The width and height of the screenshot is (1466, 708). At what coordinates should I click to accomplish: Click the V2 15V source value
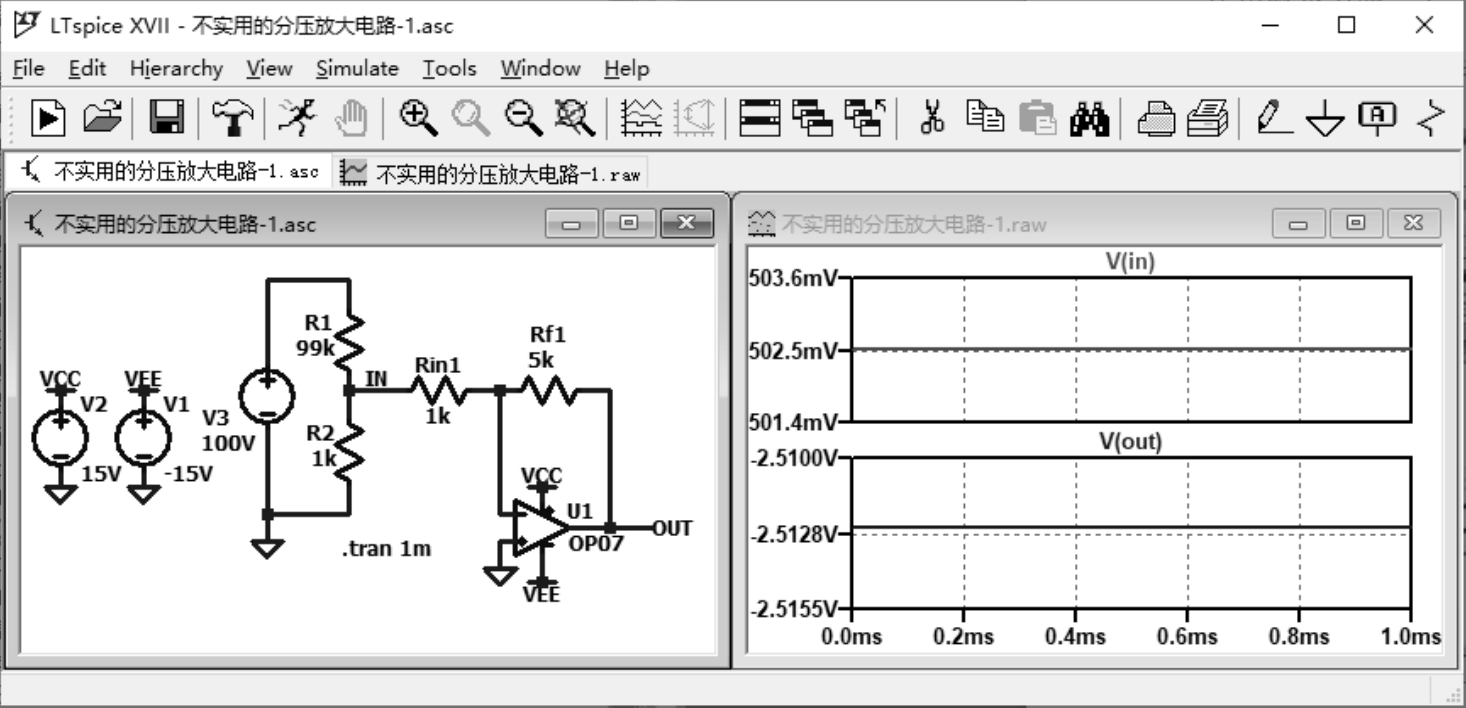pyautogui.click(x=101, y=474)
